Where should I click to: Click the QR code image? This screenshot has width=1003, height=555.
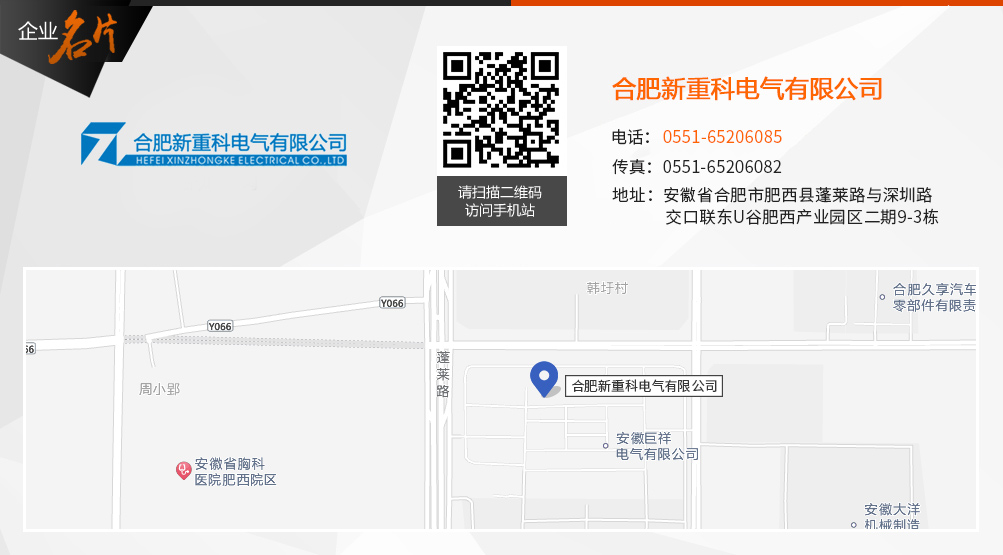click(502, 110)
